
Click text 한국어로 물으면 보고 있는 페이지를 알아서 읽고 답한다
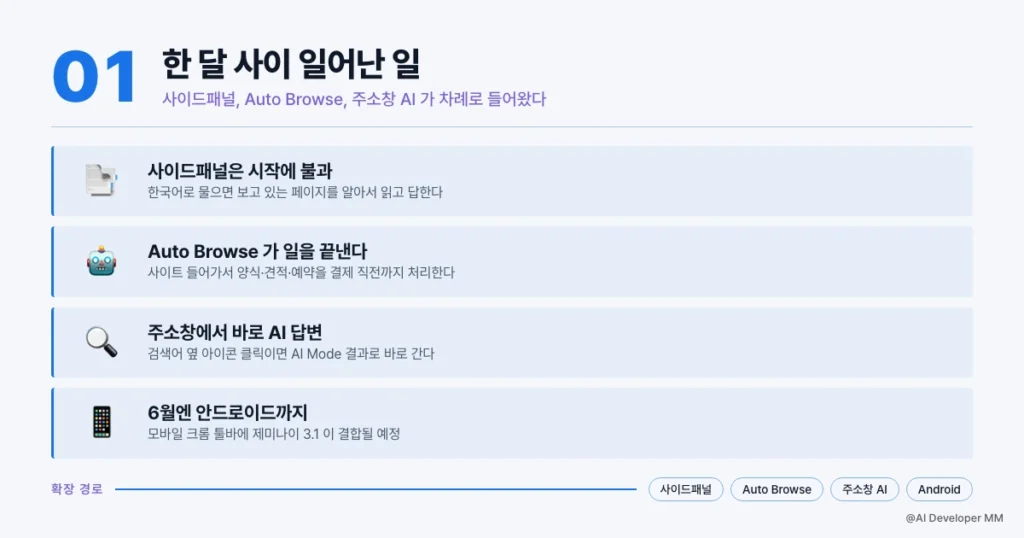click(295, 193)
